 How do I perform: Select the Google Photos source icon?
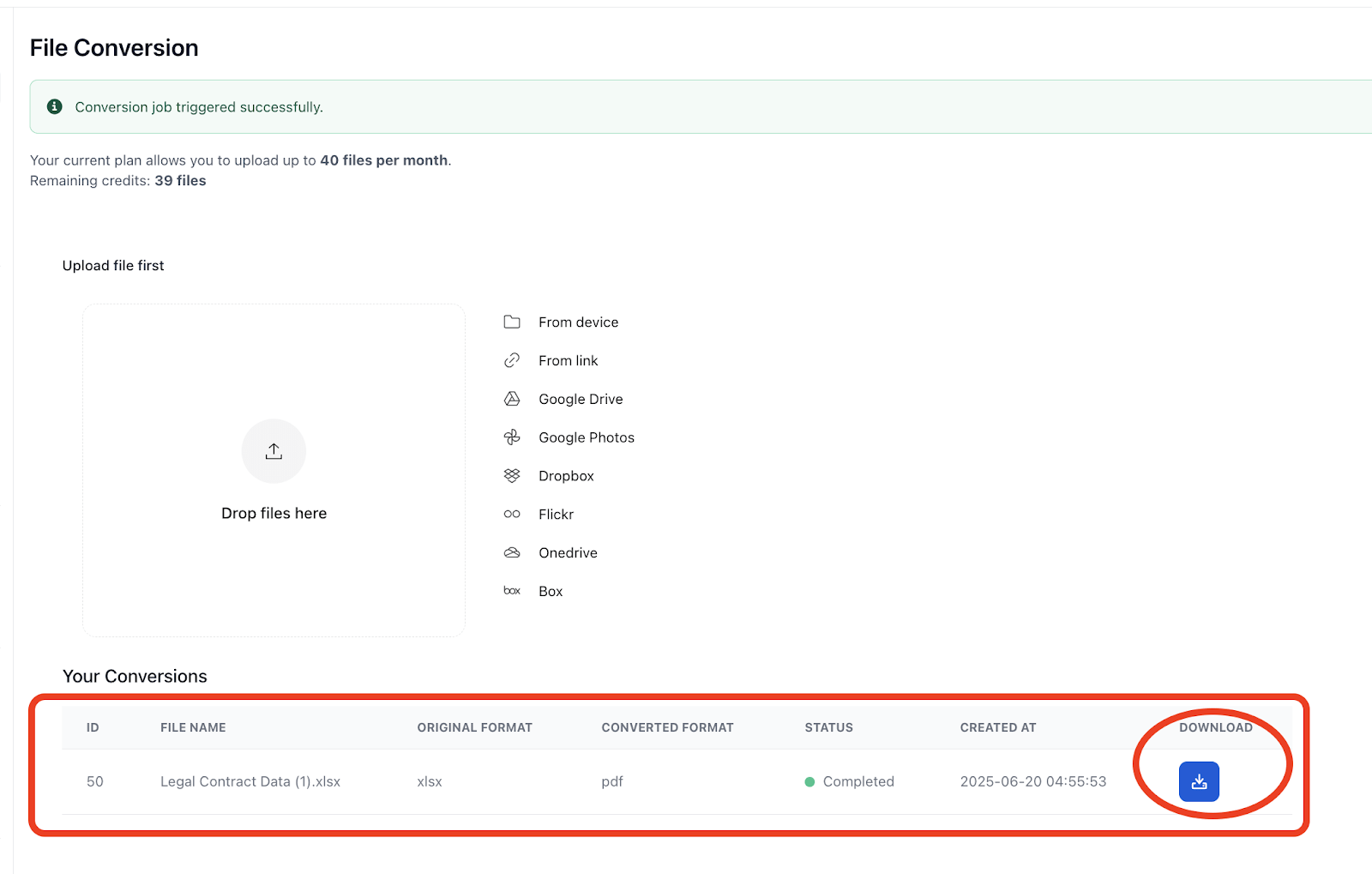pos(512,437)
